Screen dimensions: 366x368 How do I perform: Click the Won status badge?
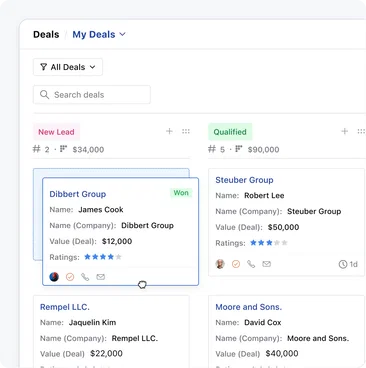pyautogui.click(x=181, y=193)
